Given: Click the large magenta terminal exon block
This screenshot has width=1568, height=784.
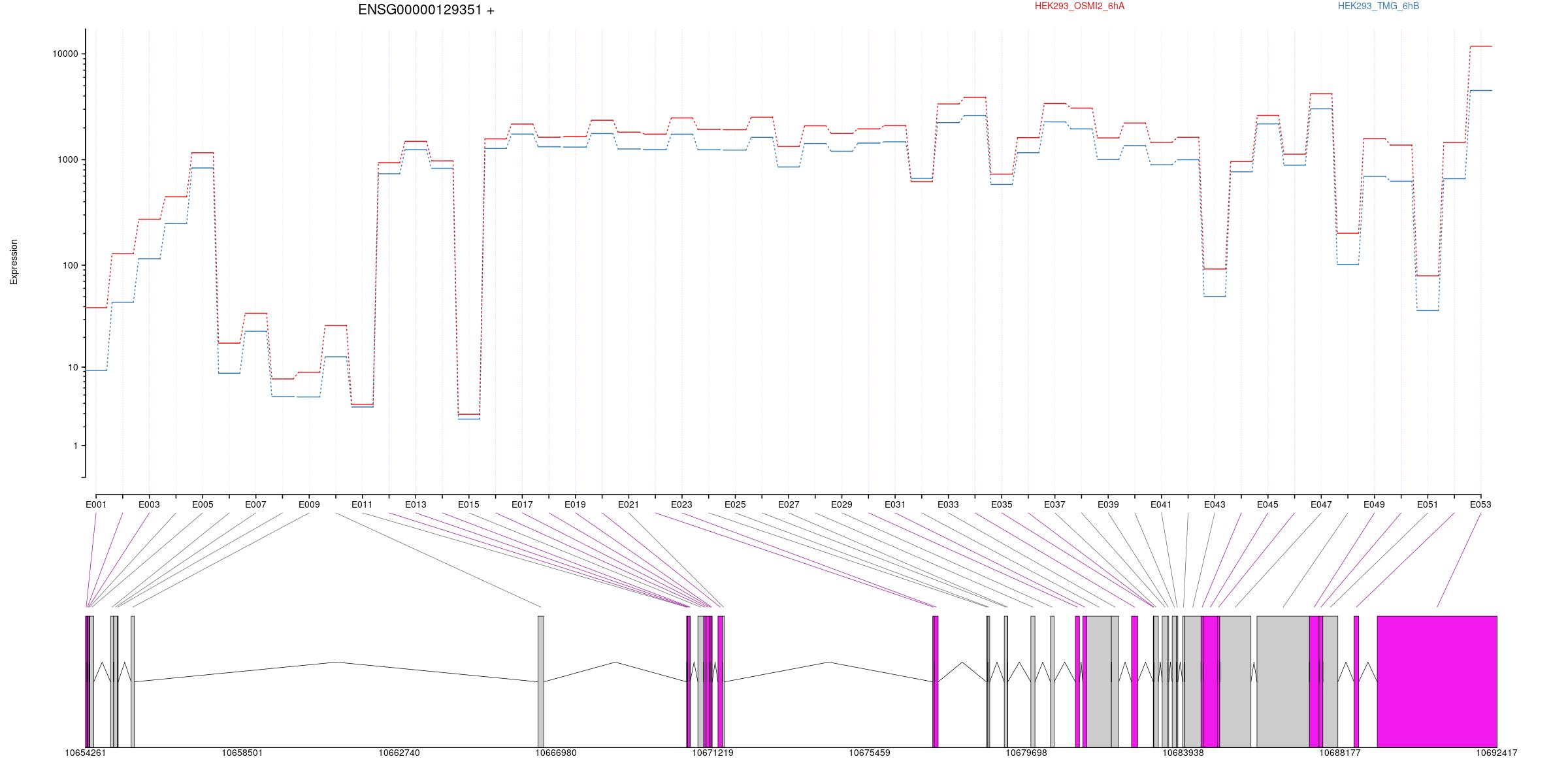Looking at the screenshot, I should [x=1437, y=681].
